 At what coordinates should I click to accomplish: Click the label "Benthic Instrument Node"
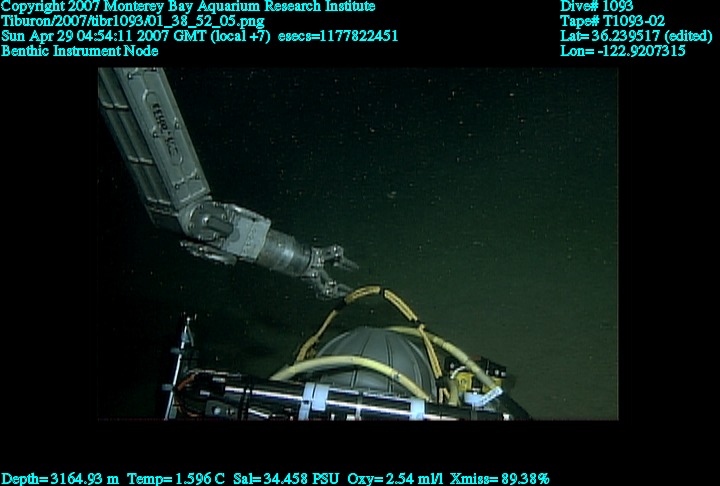point(79,51)
